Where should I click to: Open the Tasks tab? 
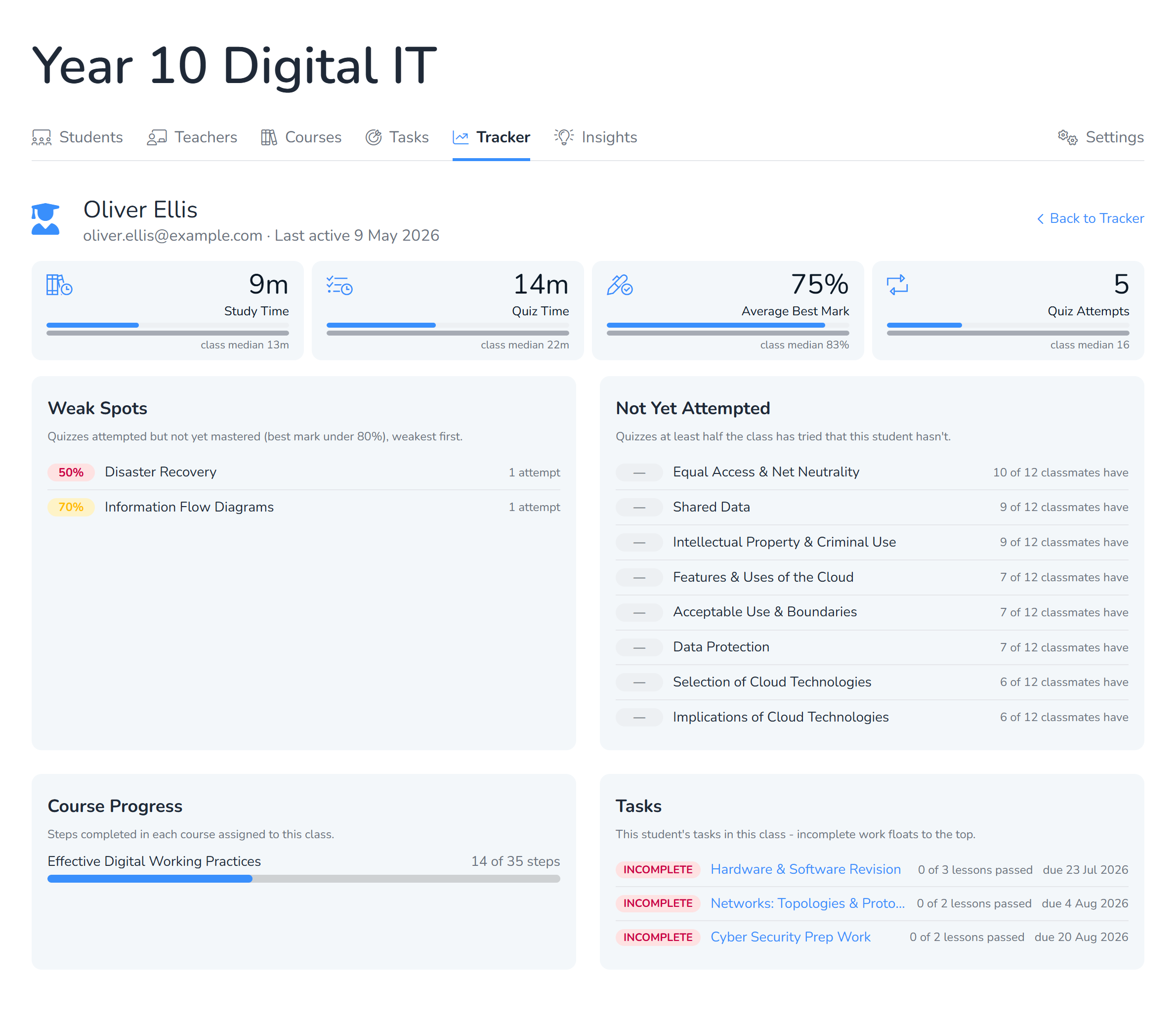[397, 137]
